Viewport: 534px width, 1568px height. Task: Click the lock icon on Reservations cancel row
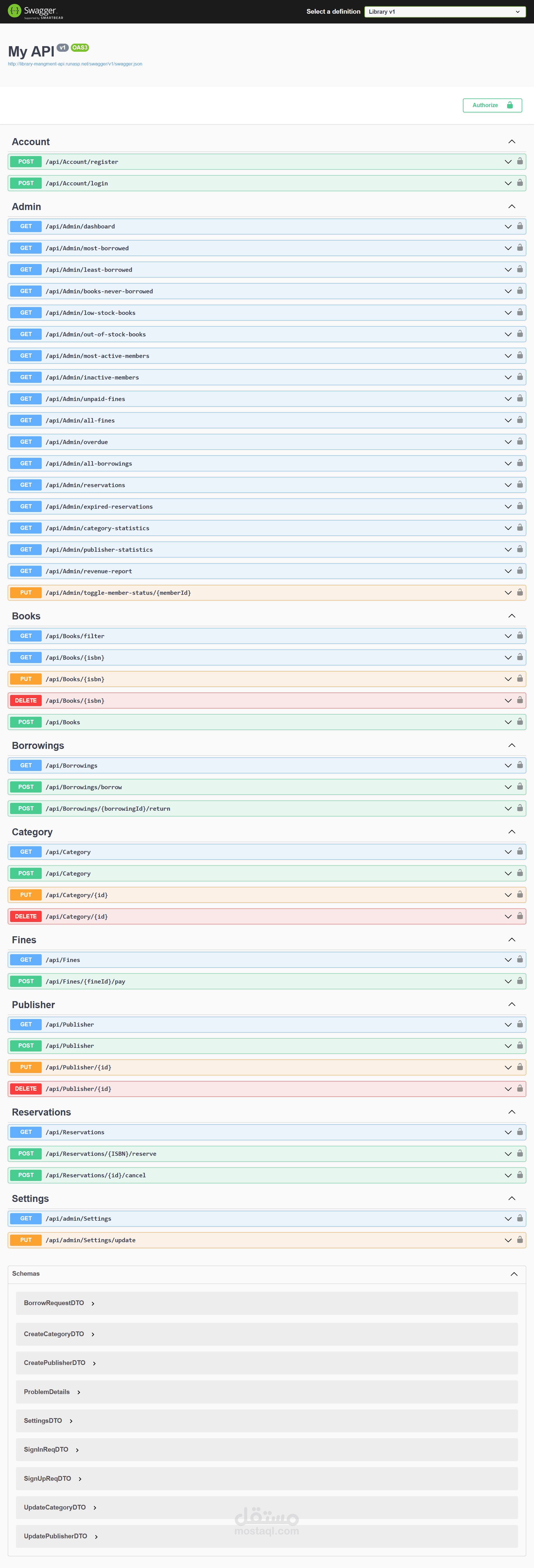tap(519, 1175)
